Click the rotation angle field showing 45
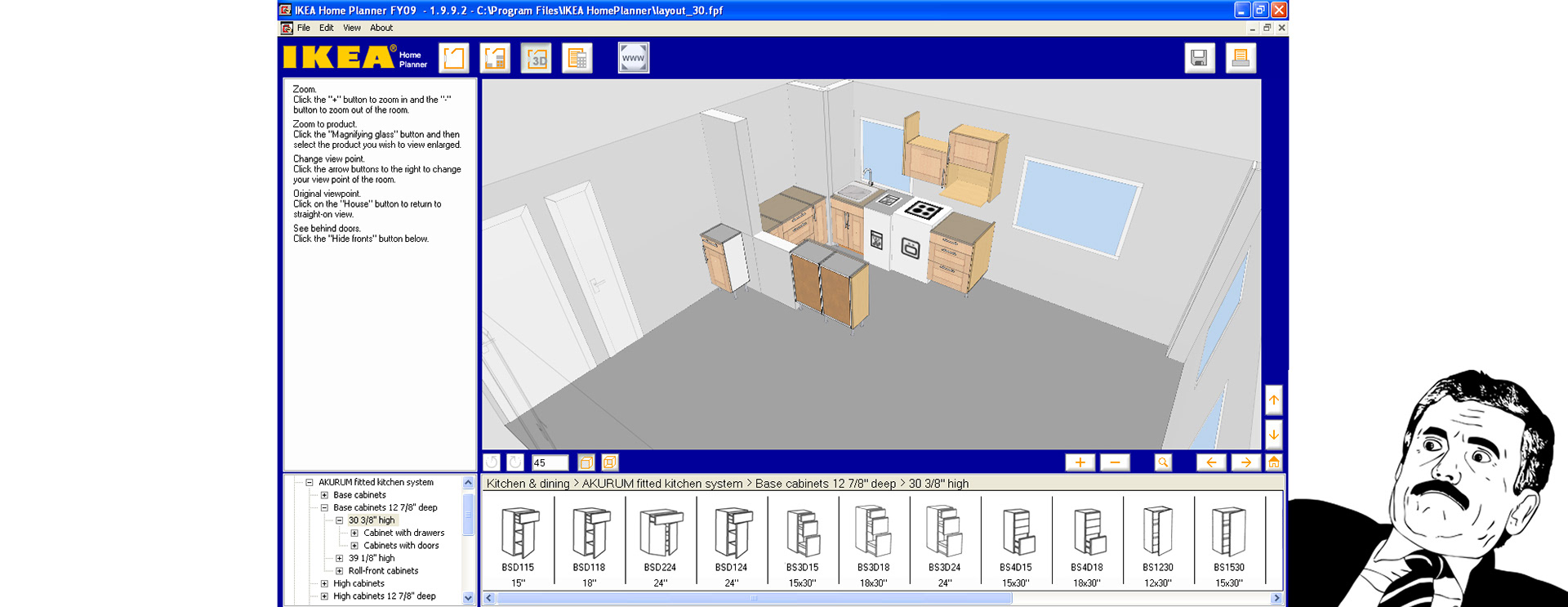The height and width of the screenshot is (607, 1568). (550, 462)
